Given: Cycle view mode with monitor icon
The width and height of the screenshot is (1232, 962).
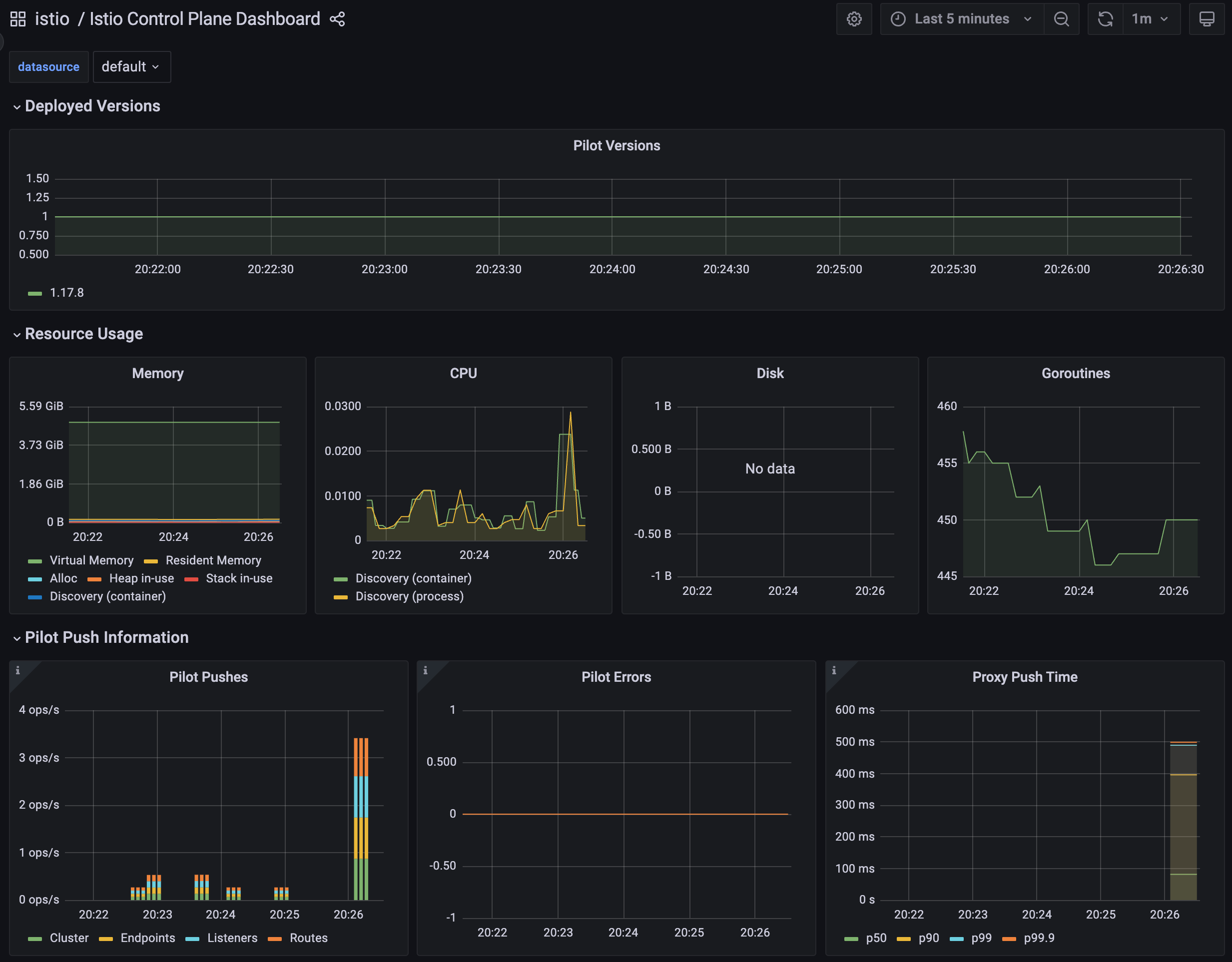Looking at the screenshot, I should [x=1207, y=19].
